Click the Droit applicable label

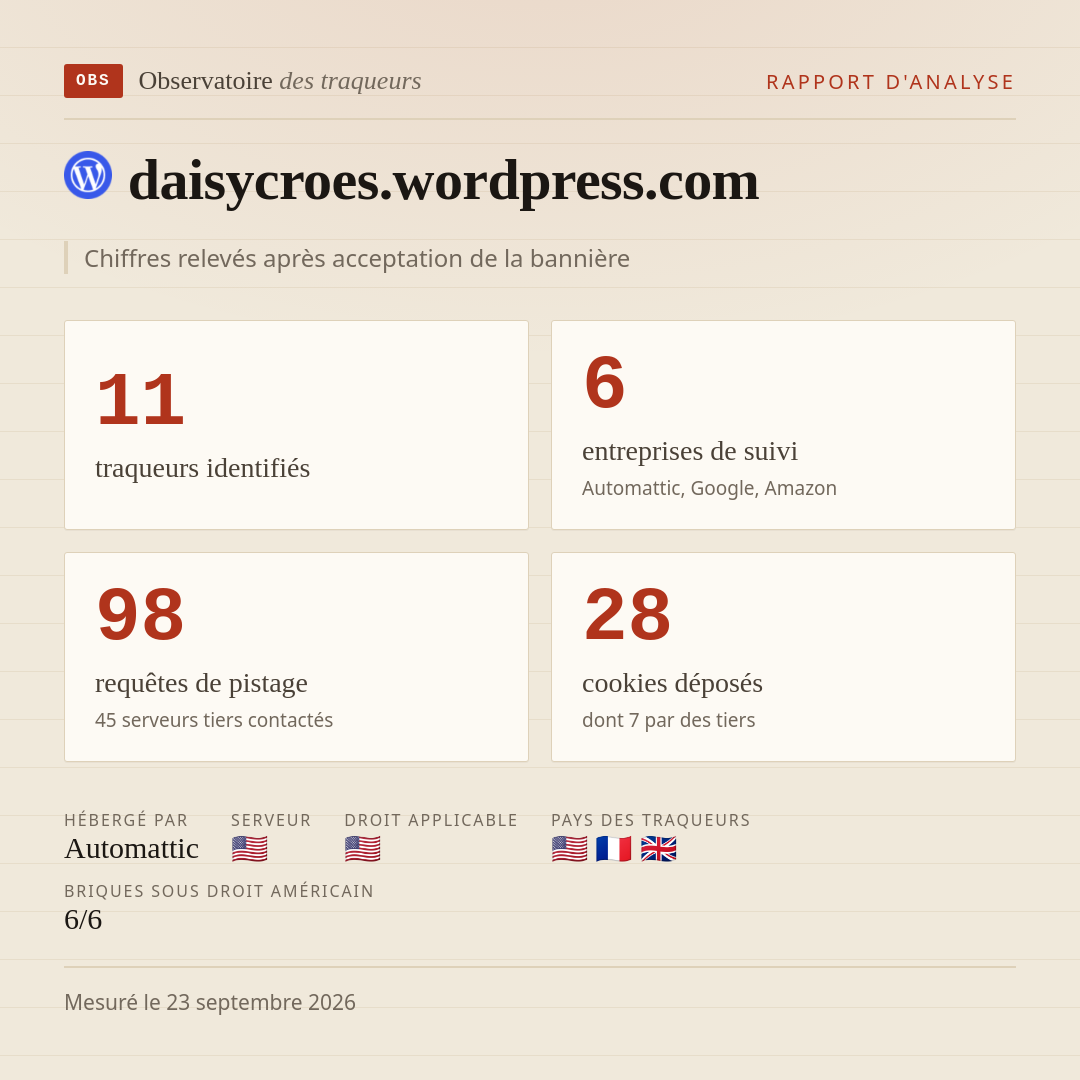point(431,820)
